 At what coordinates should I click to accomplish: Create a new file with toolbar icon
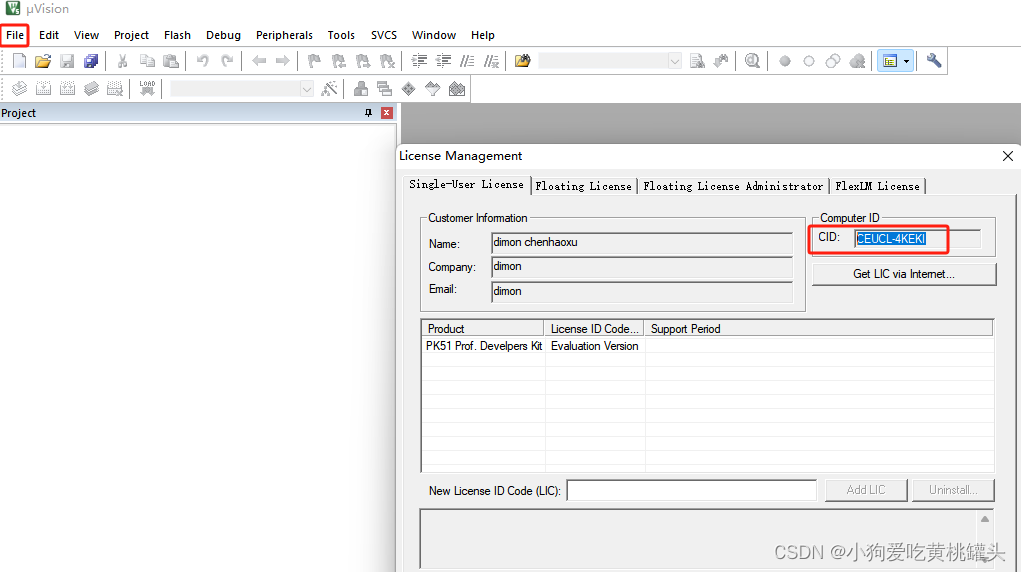(x=20, y=61)
